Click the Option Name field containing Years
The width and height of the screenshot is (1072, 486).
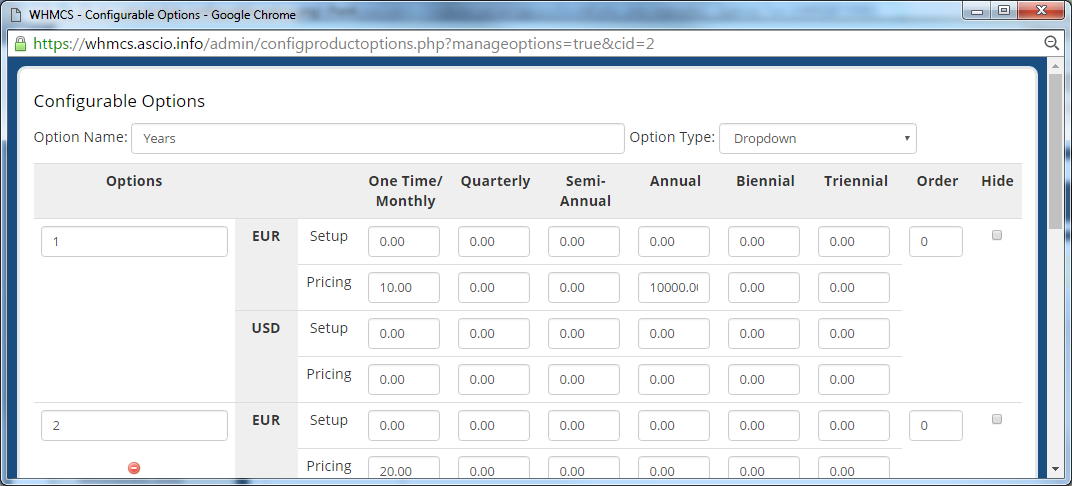coord(377,138)
